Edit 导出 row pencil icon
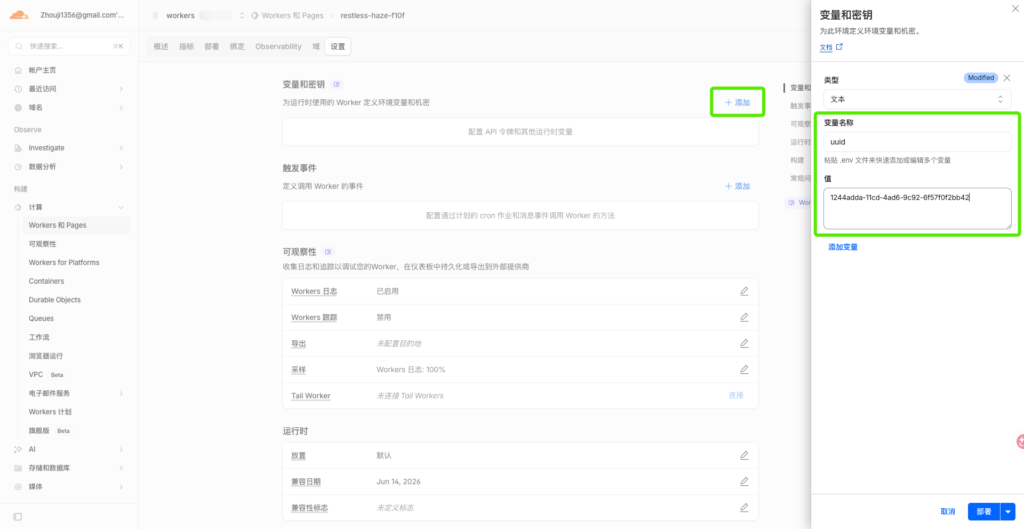This screenshot has width=1024, height=529. (x=744, y=344)
